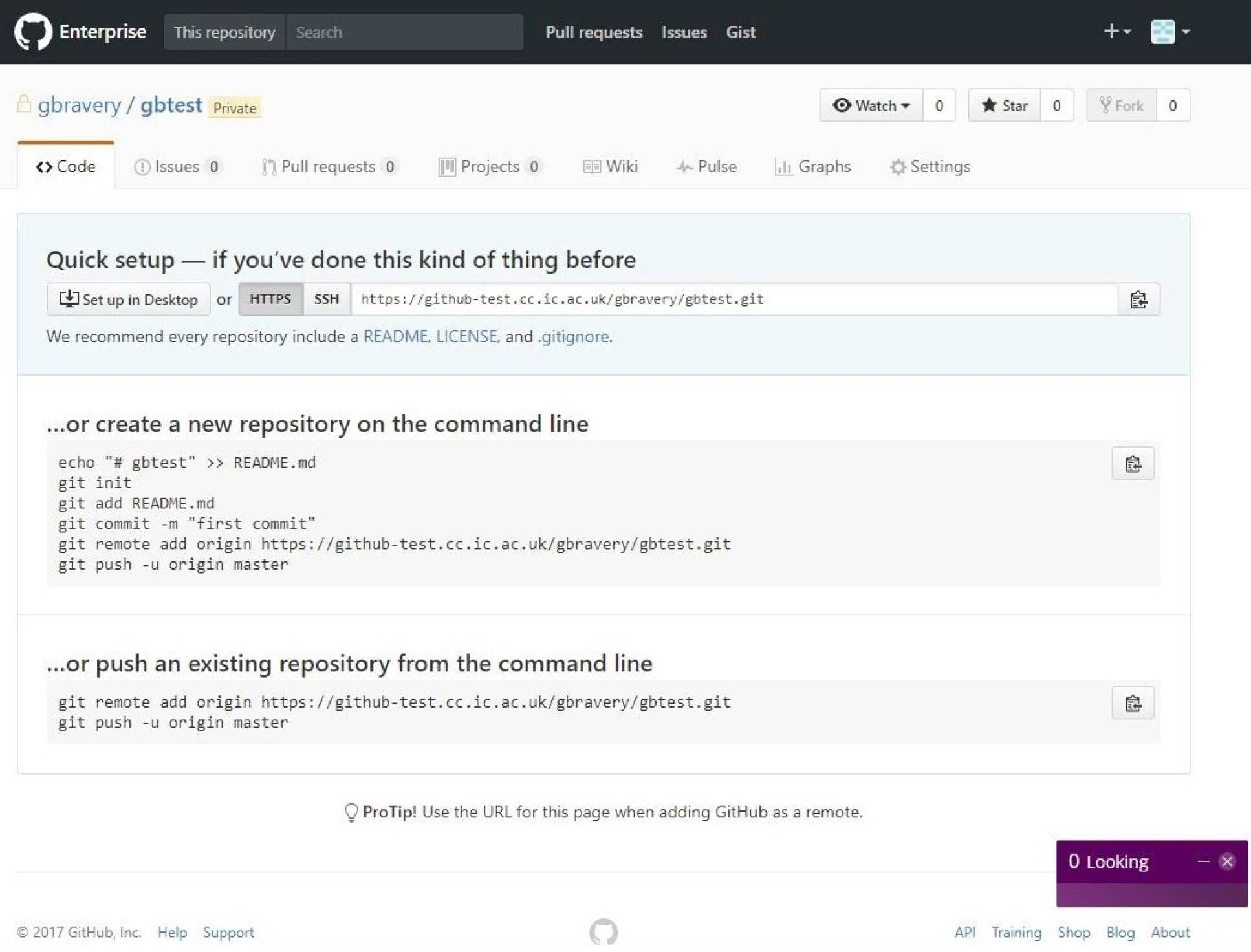Click the repository Search field
The image size is (1251, 952).
tap(404, 32)
